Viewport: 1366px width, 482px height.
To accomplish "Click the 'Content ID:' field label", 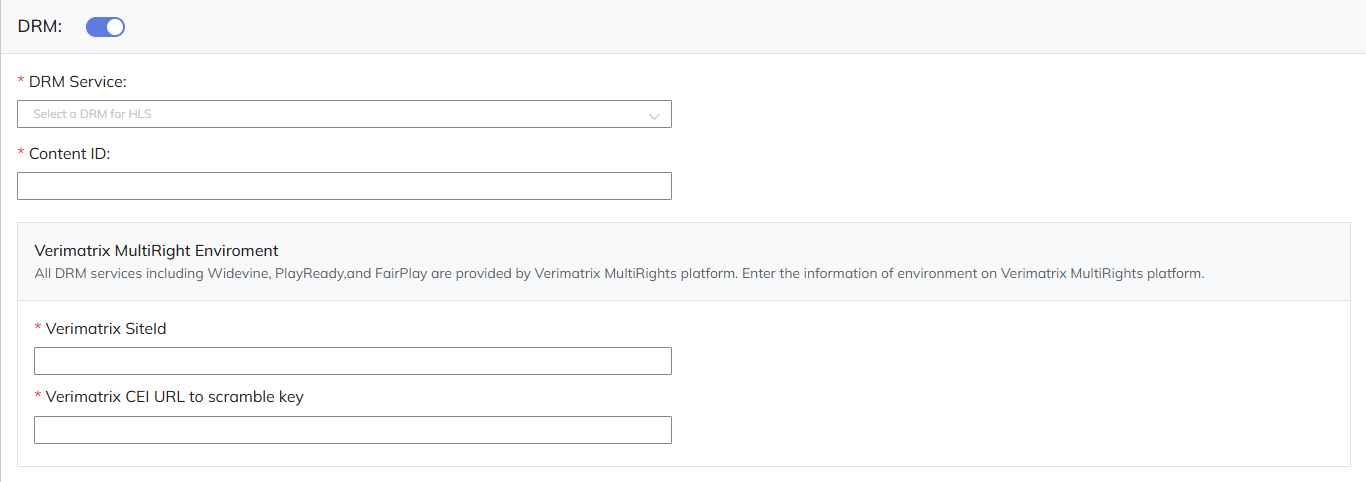I will (69, 154).
